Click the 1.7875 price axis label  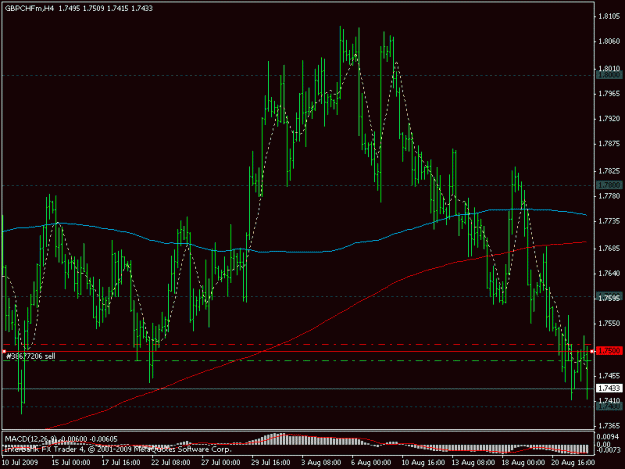click(610, 144)
